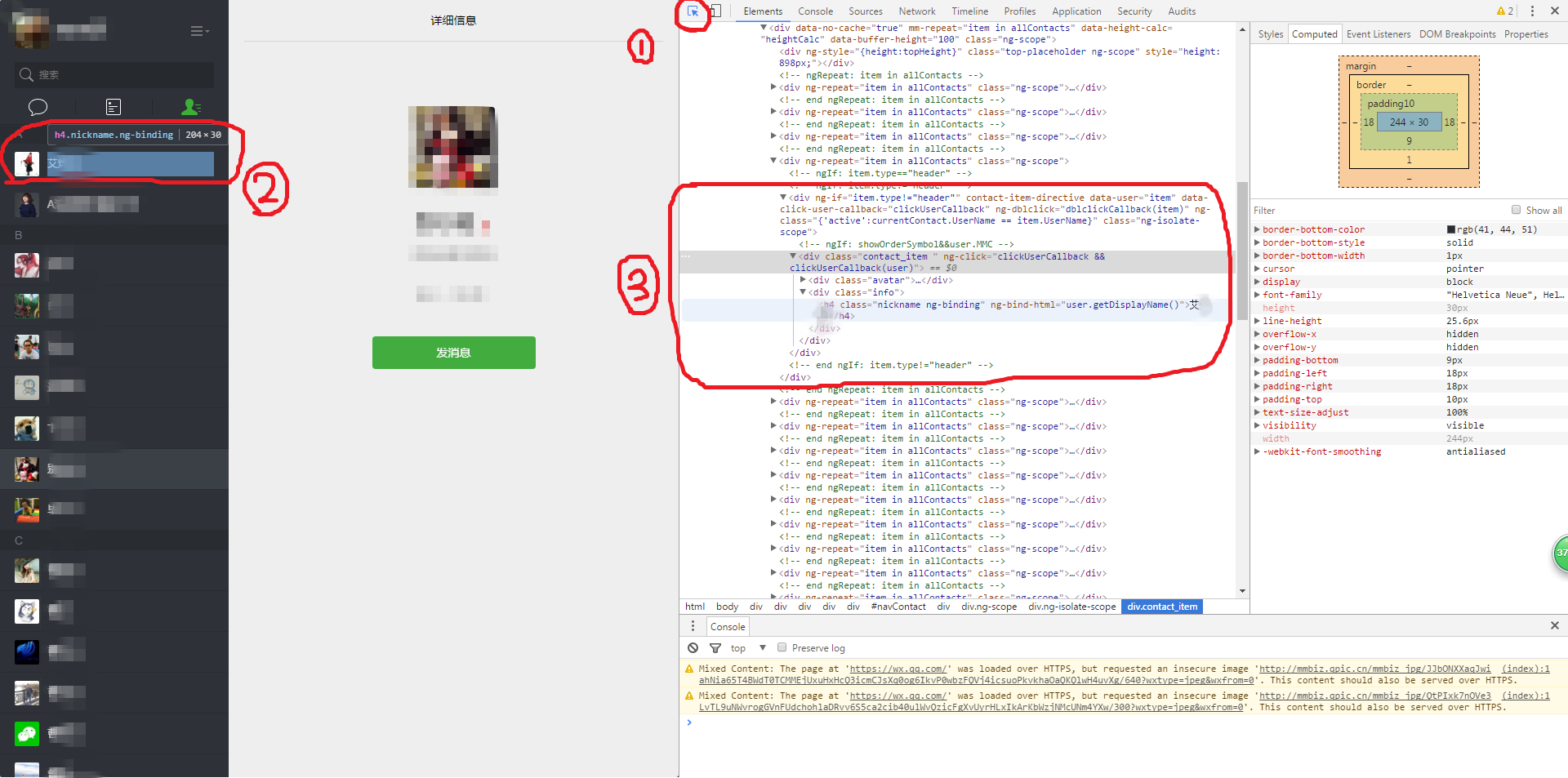Open the WeChat hamburger menu icon
Screen dimensions: 1568x778
pyautogui.click(x=198, y=31)
